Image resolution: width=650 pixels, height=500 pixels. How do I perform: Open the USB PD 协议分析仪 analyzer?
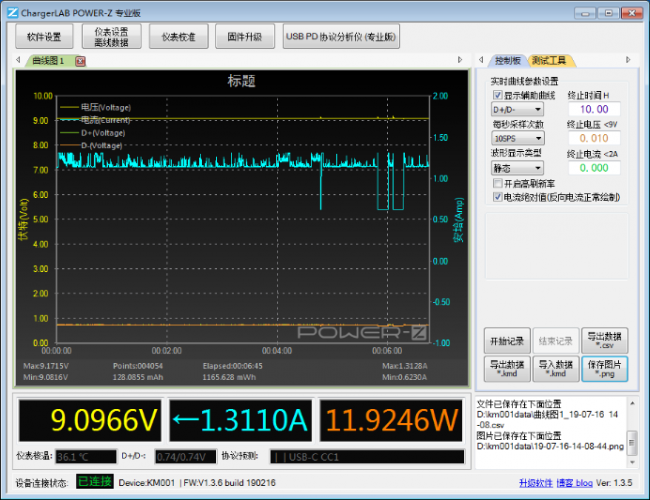(x=341, y=36)
